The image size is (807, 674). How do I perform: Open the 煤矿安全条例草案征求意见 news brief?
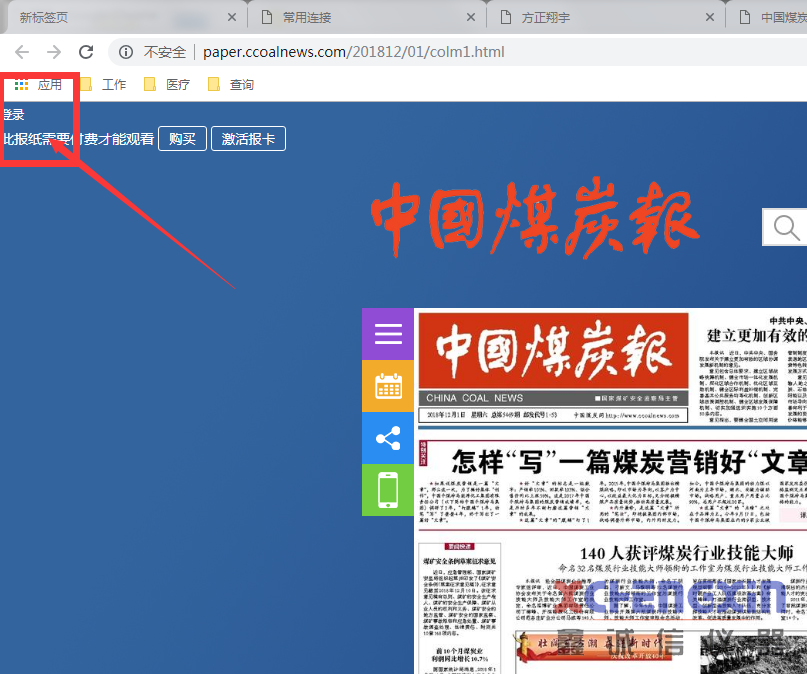tap(460, 561)
